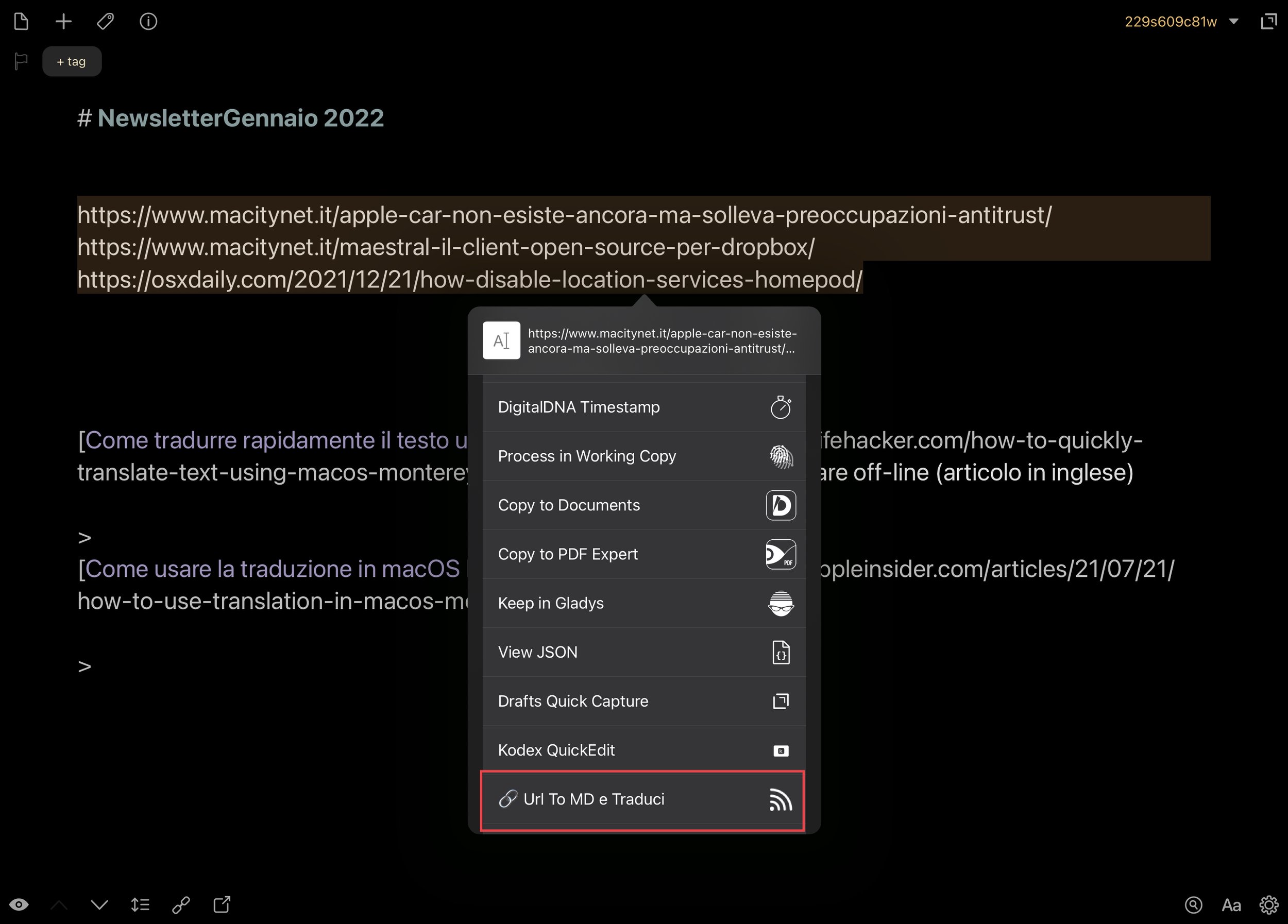Choose View JSON from the share list

point(644,652)
